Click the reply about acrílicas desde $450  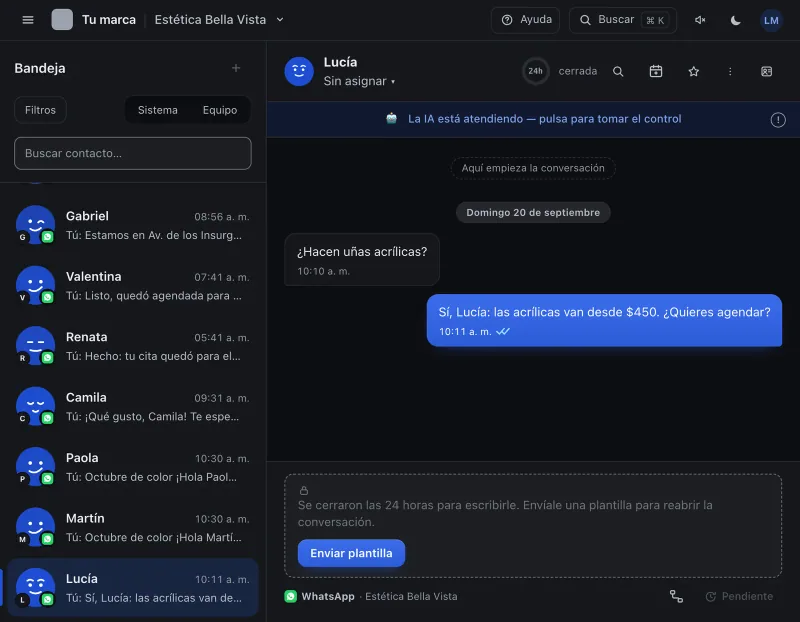604,320
